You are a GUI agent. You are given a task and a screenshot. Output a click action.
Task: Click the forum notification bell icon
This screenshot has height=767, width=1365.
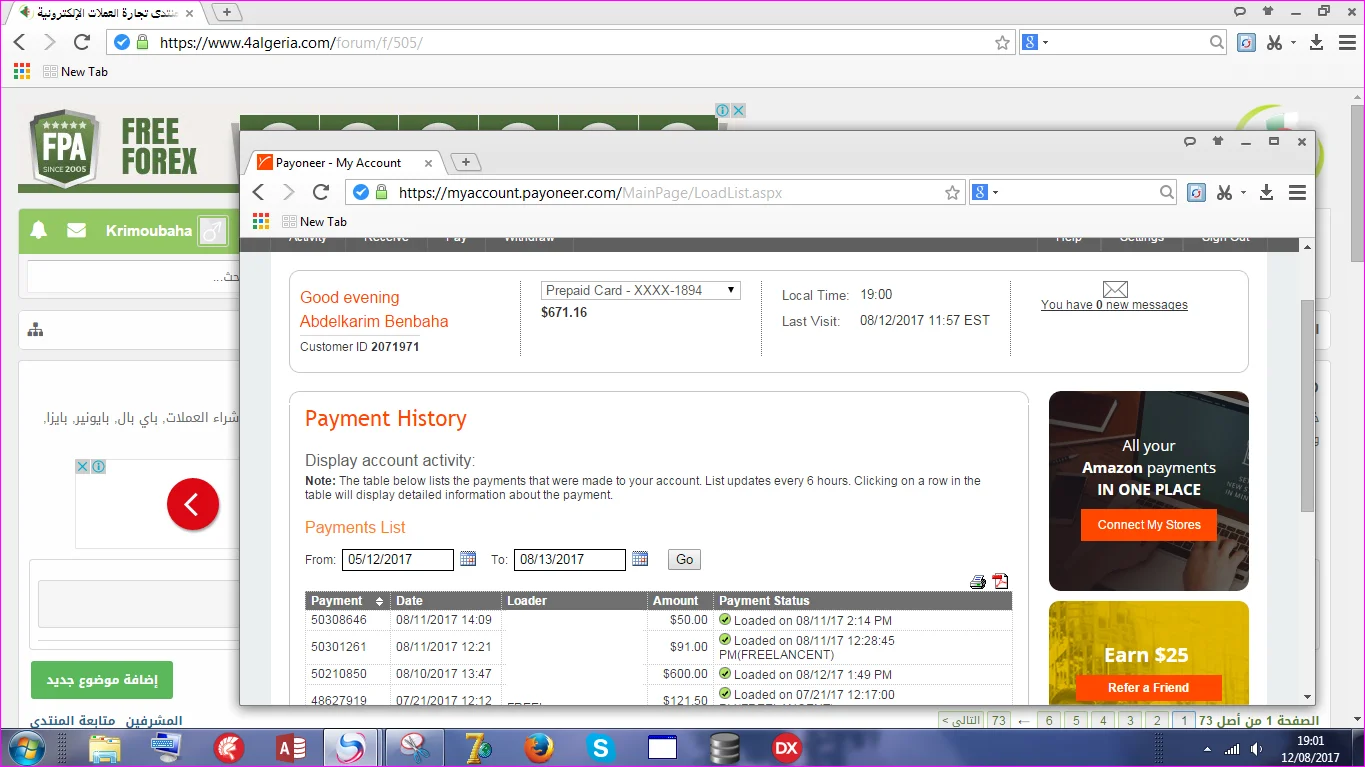coord(39,231)
